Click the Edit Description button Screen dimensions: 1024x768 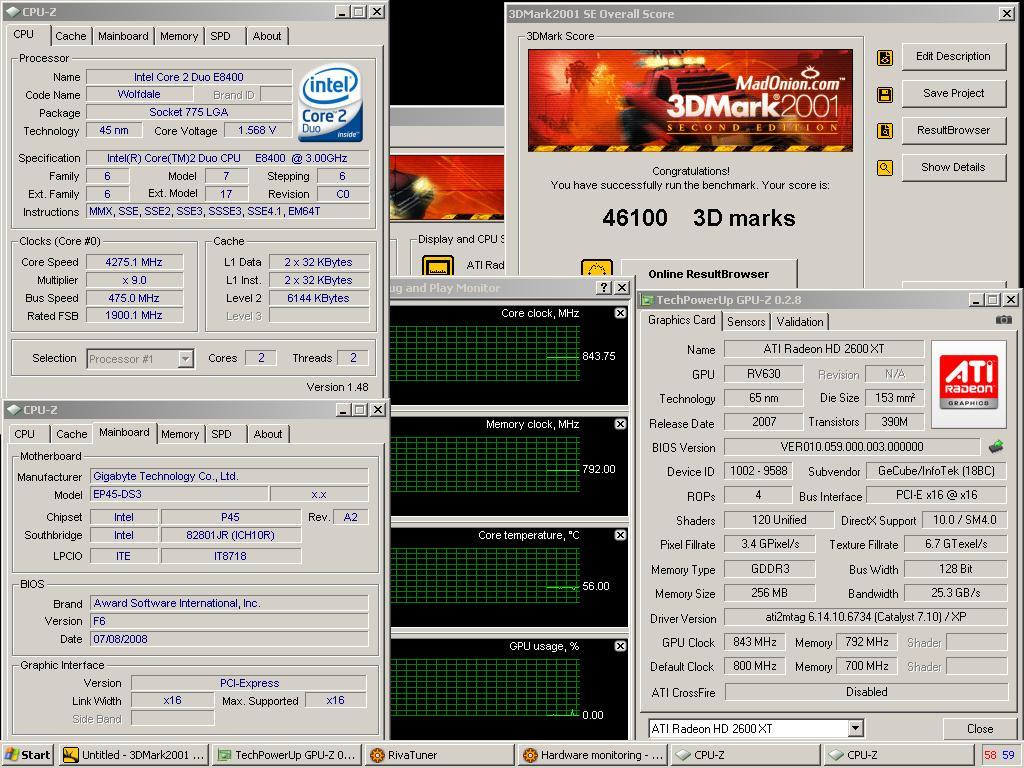[953, 57]
